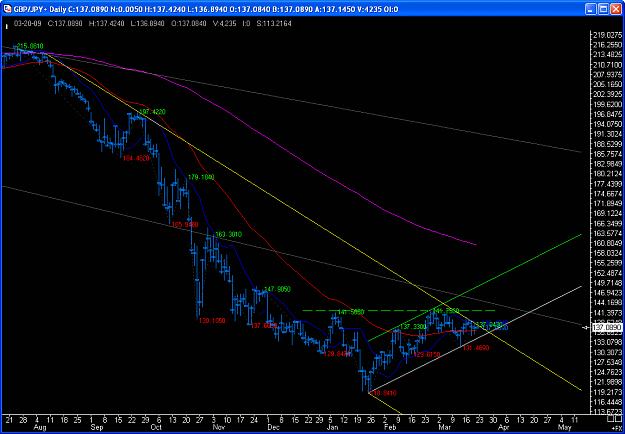Click the second small square button above +FX
The height and width of the screenshot is (434, 625).
click(618, 420)
